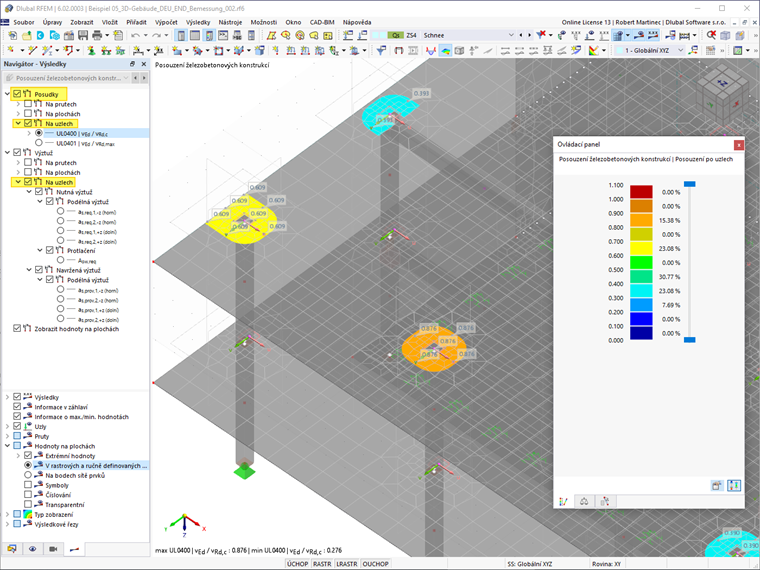The width and height of the screenshot is (760, 570).
Task: Click the surface results isobands icon
Action: coord(445,50)
